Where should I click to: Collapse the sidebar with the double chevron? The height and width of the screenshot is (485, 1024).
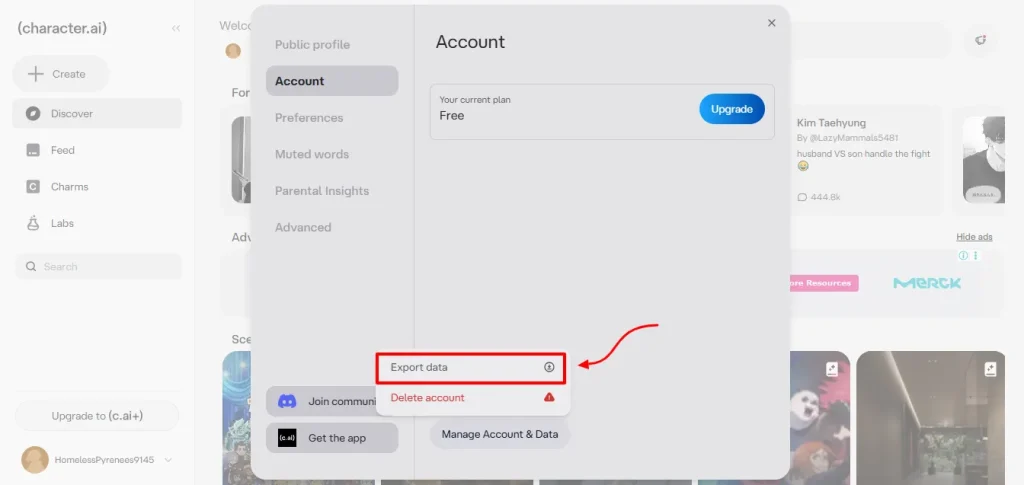click(x=176, y=28)
